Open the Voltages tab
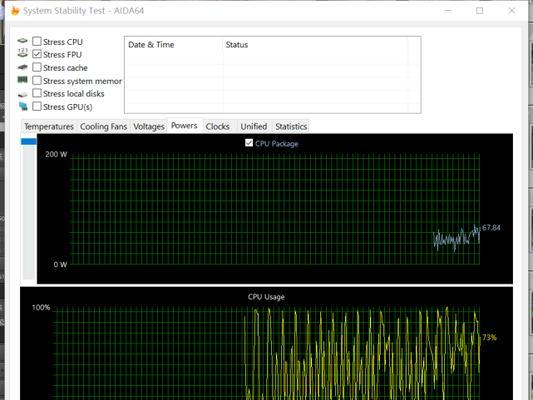The width and height of the screenshot is (533, 400). point(149,126)
